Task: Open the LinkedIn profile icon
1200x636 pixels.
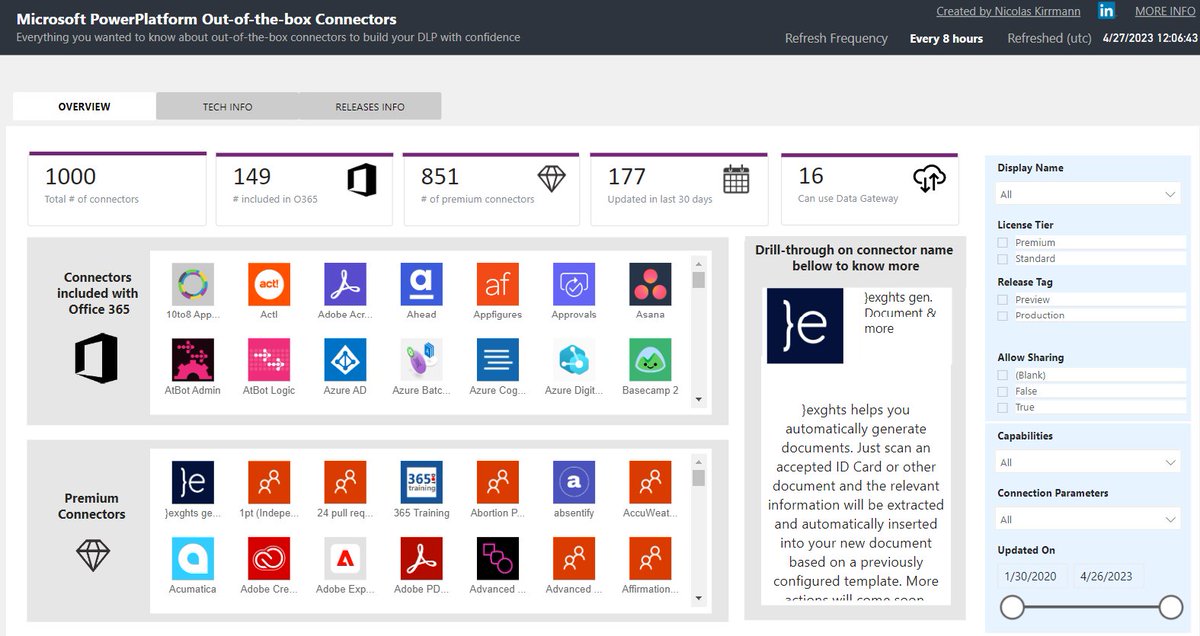Action: click(1106, 11)
